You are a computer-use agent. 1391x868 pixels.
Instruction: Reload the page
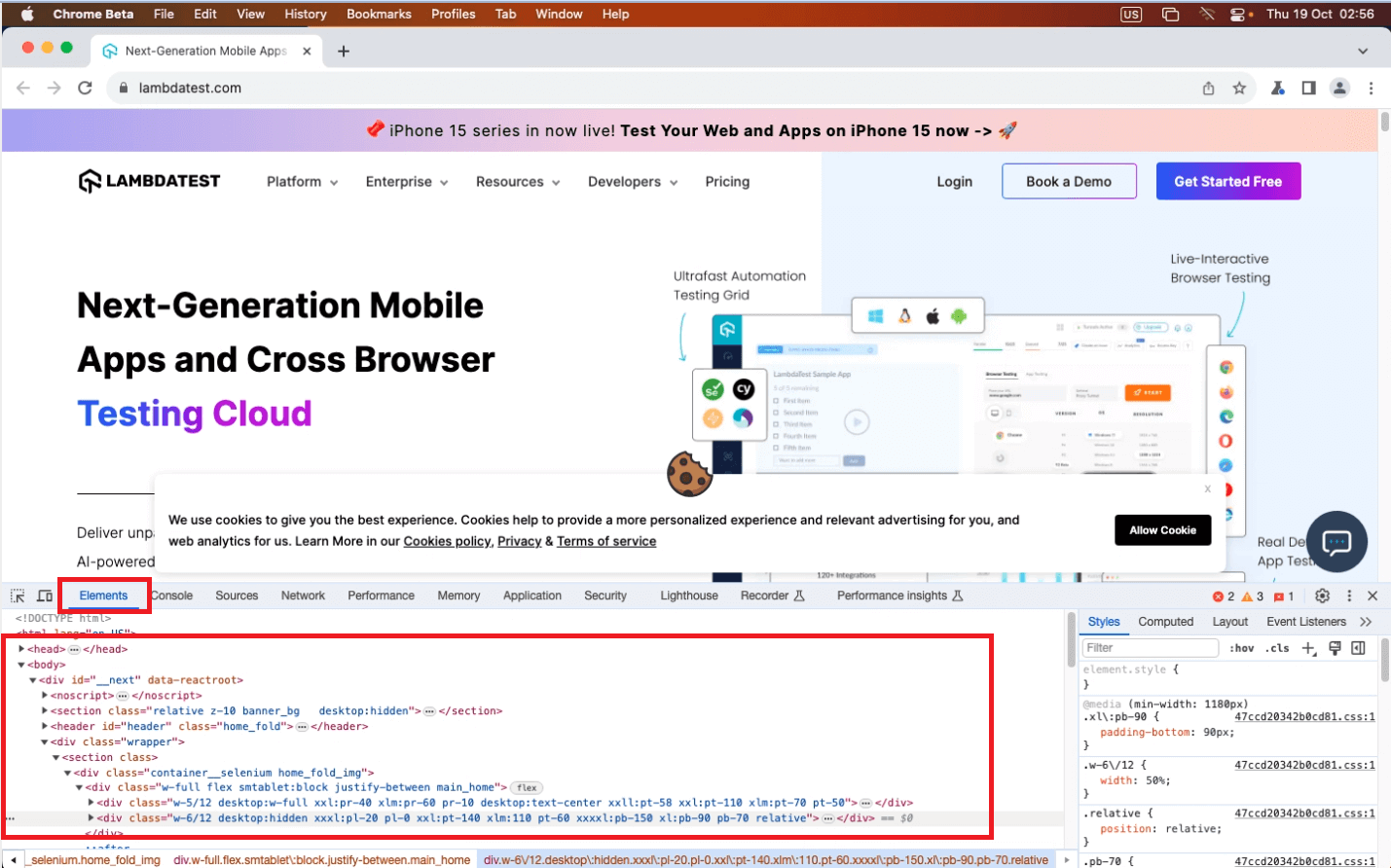pyautogui.click(x=85, y=88)
